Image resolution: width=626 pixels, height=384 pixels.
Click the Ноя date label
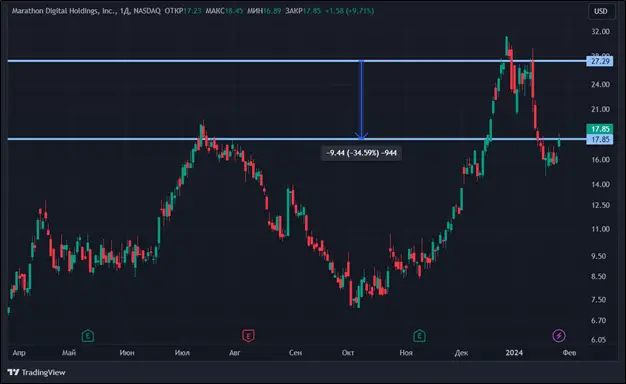coord(406,353)
